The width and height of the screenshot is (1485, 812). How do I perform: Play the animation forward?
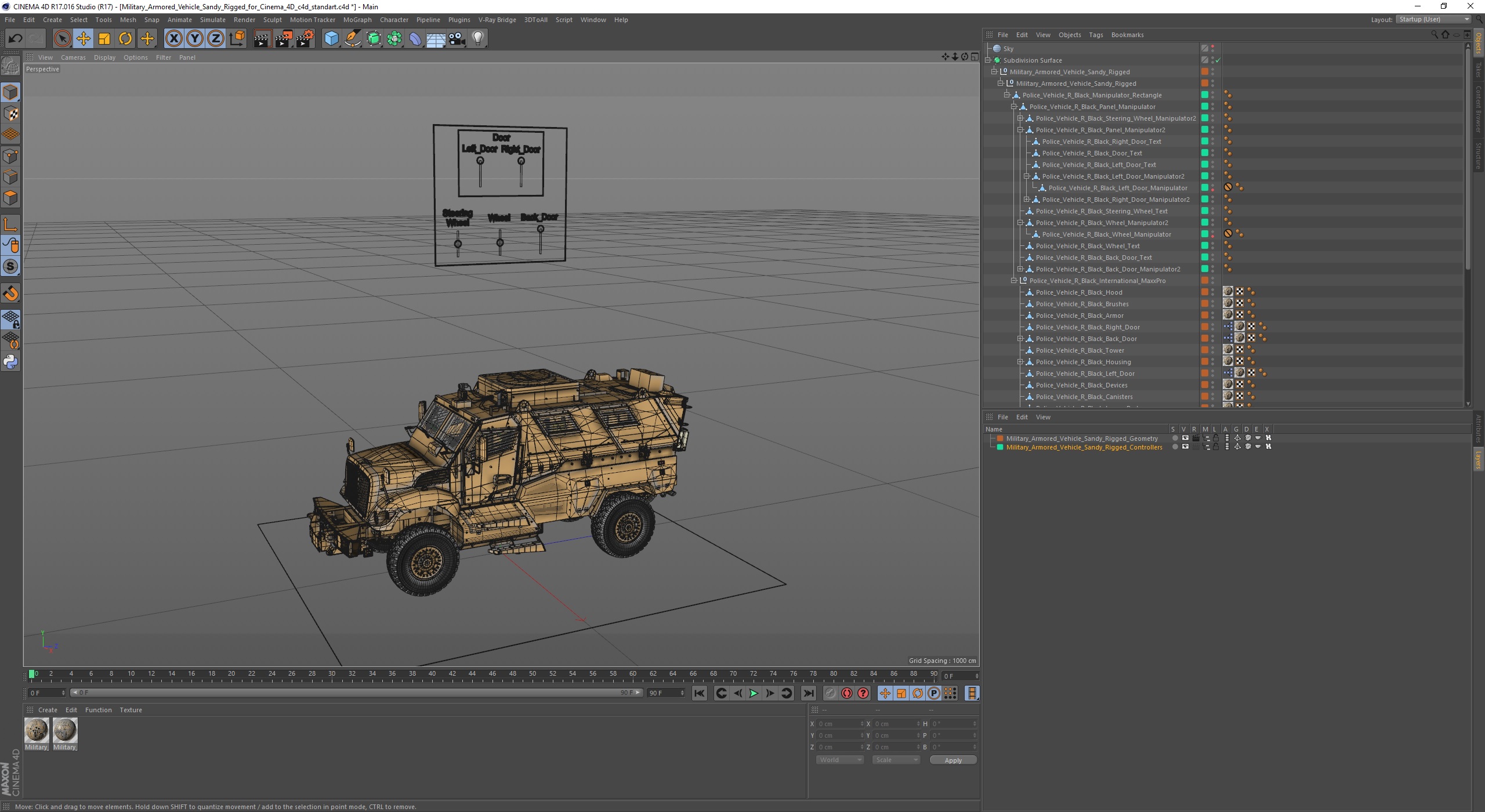pos(754,693)
